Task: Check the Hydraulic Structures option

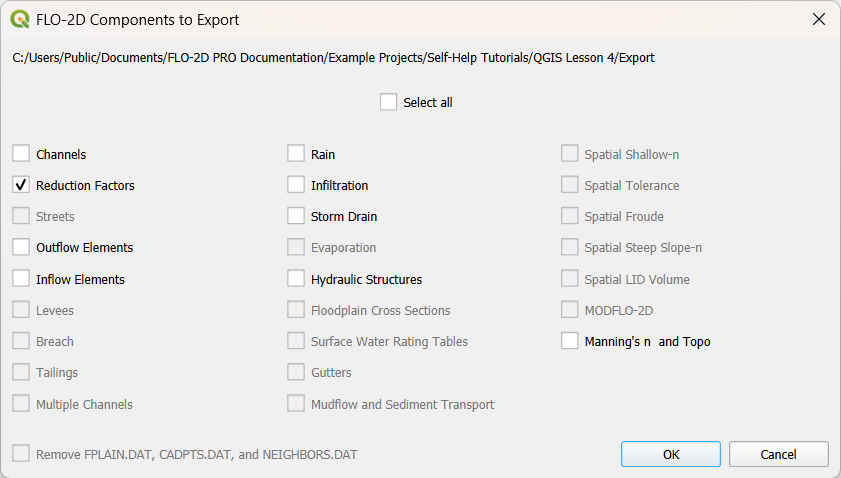Action: (296, 279)
